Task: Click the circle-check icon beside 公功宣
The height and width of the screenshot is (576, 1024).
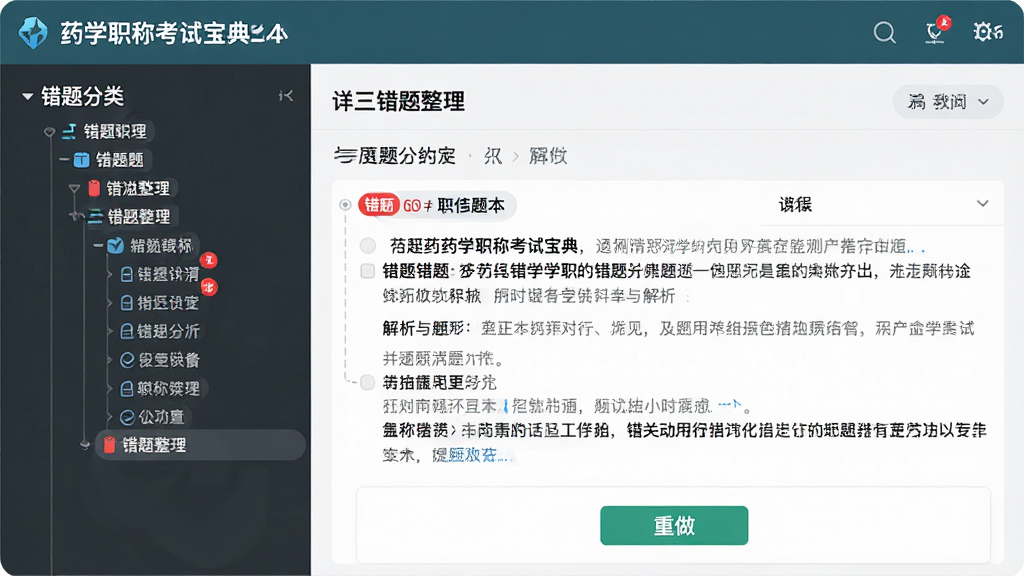Action: point(127,417)
